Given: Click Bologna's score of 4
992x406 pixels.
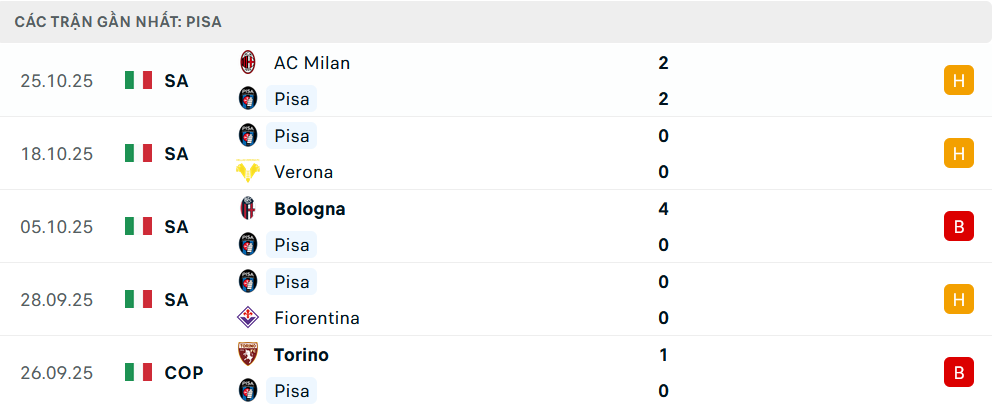Looking at the screenshot, I should [663, 209].
